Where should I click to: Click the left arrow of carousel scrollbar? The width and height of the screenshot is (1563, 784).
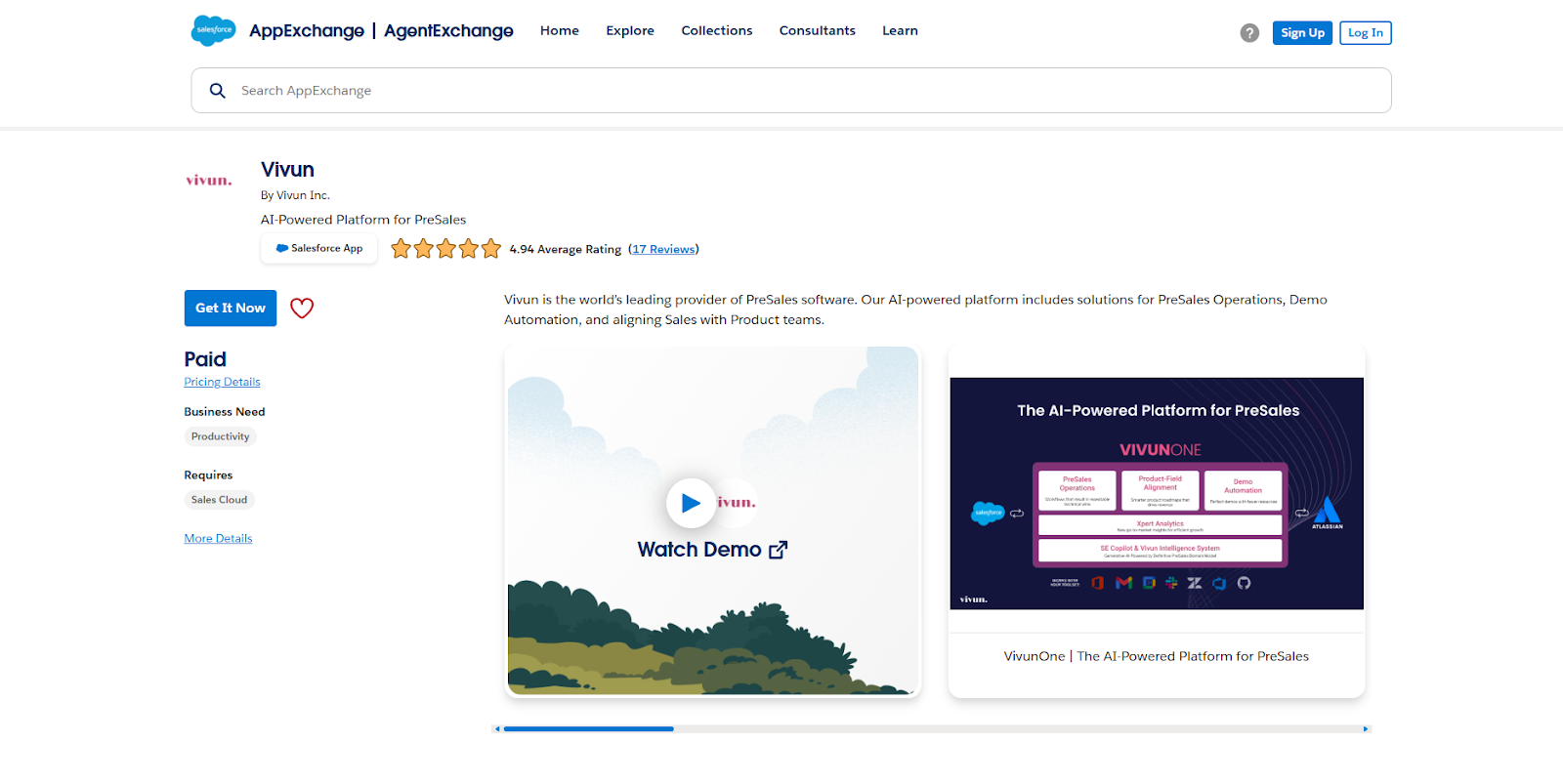pos(497,728)
